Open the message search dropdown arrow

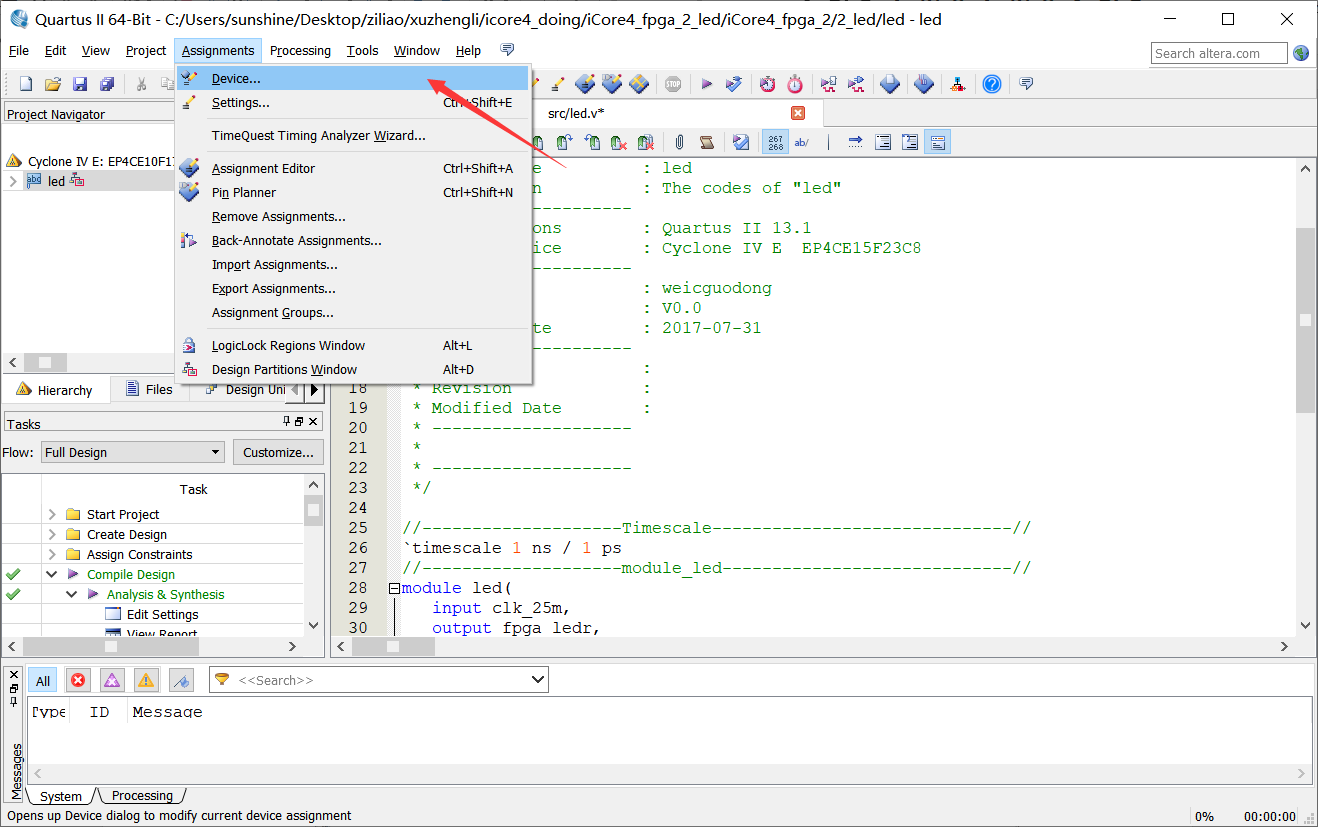538,680
